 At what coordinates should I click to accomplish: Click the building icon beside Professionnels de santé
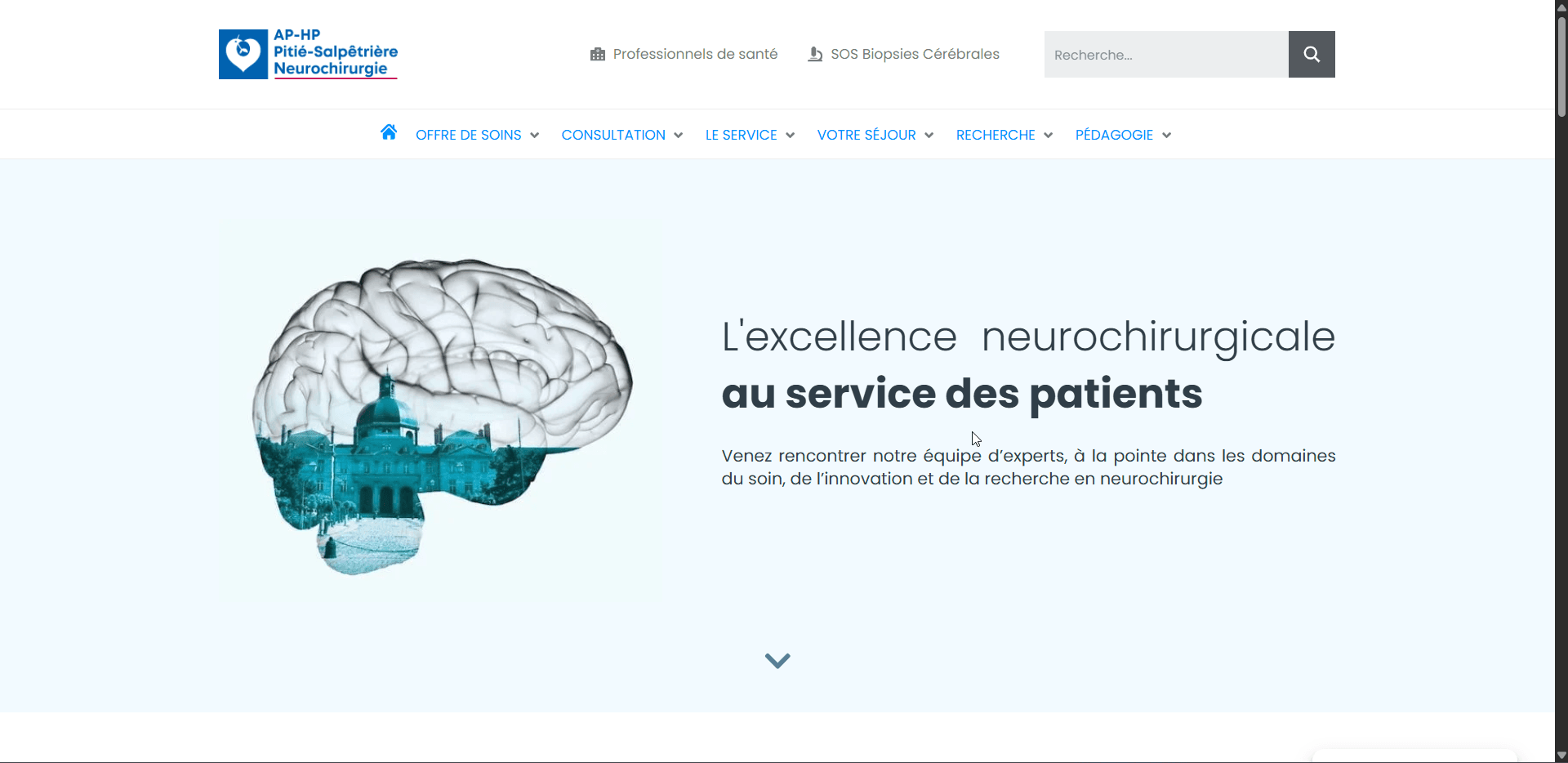(x=598, y=54)
